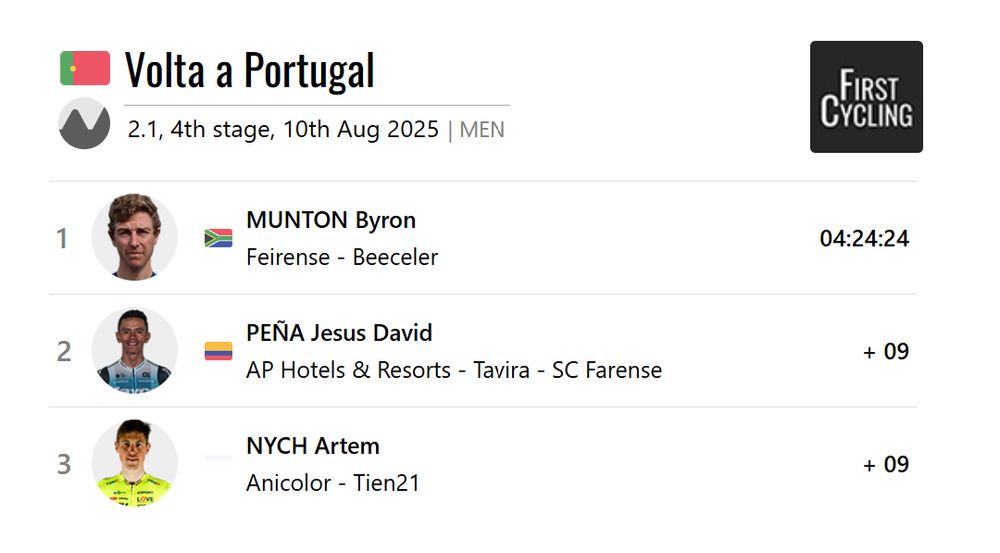
Task: Click the Colombia flag beside Peña
Action: (x=218, y=351)
